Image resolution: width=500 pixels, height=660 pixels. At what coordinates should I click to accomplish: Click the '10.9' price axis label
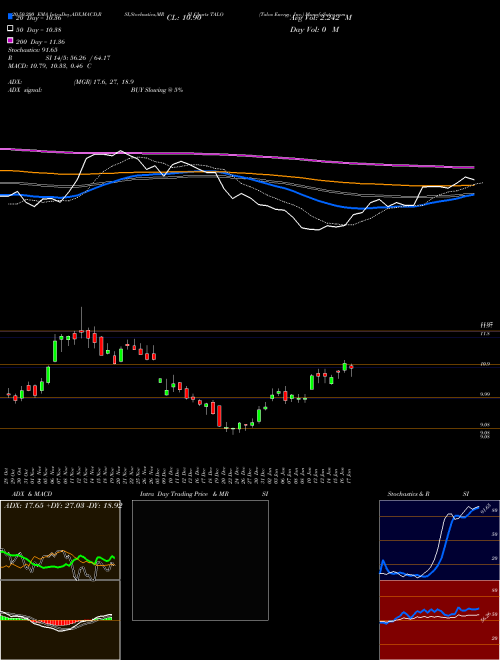(x=484, y=364)
